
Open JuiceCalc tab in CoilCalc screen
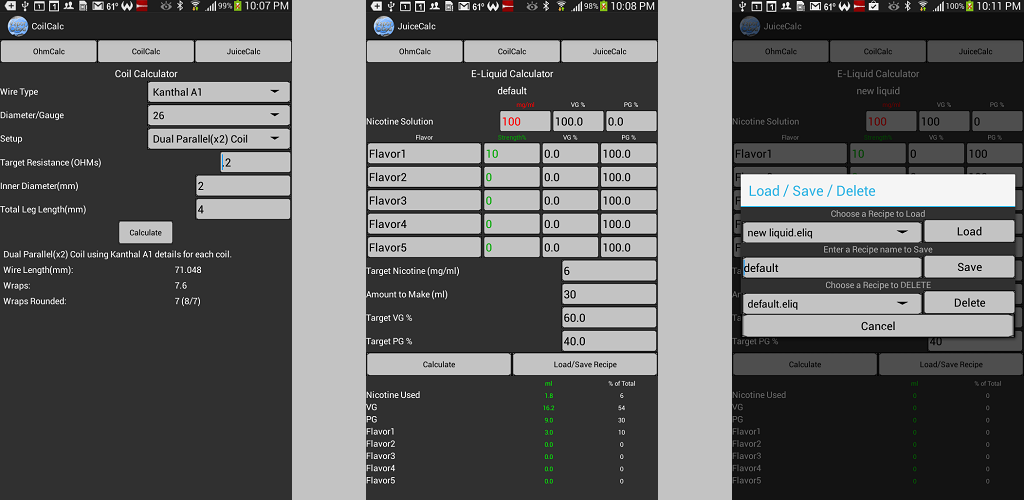click(x=243, y=52)
